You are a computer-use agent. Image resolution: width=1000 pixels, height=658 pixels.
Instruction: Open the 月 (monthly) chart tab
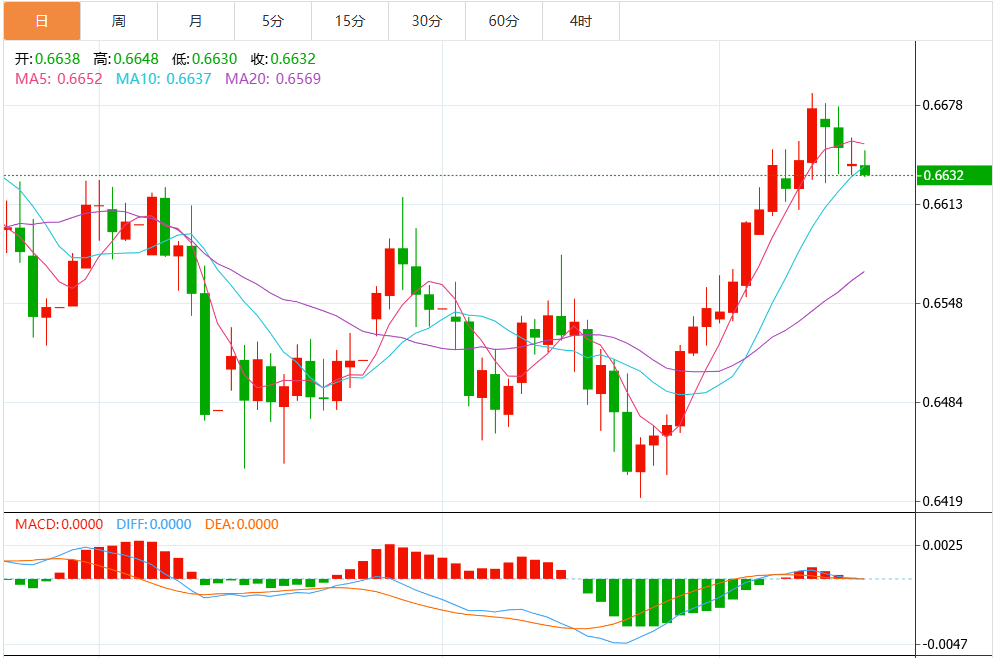pyautogui.click(x=196, y=21)
